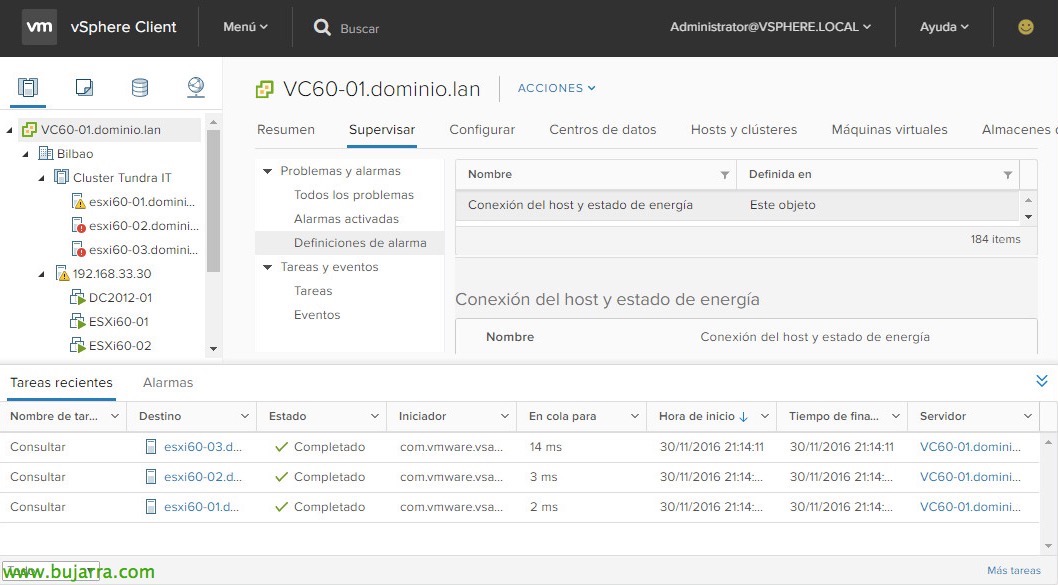
Task: Open the Hosts and Clusters inventory view icon
Action: coord(28,88)
